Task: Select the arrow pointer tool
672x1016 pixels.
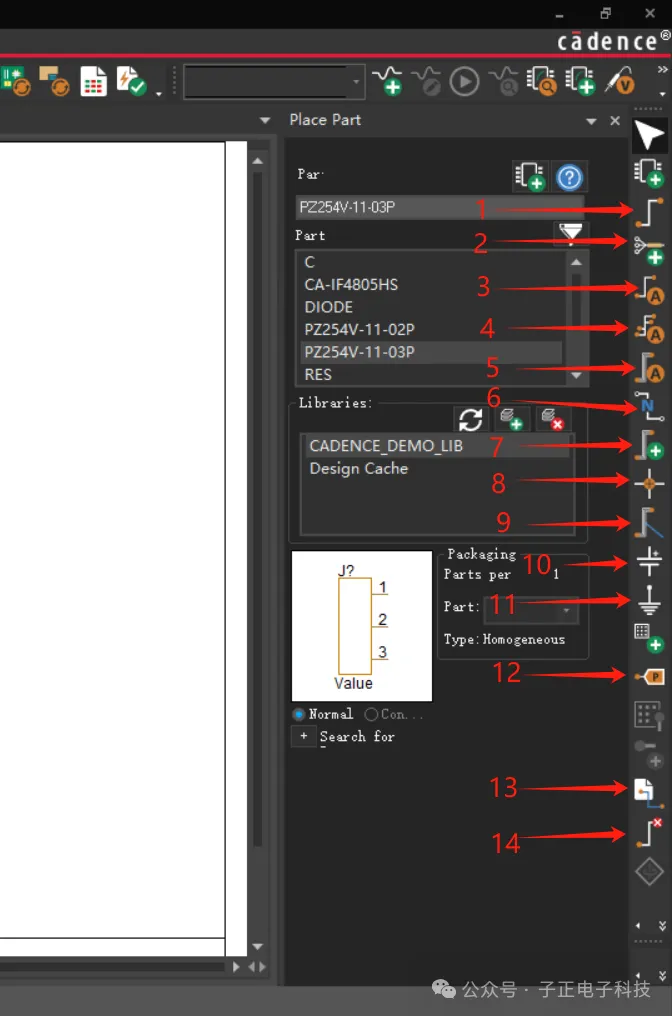Action: 649,135
